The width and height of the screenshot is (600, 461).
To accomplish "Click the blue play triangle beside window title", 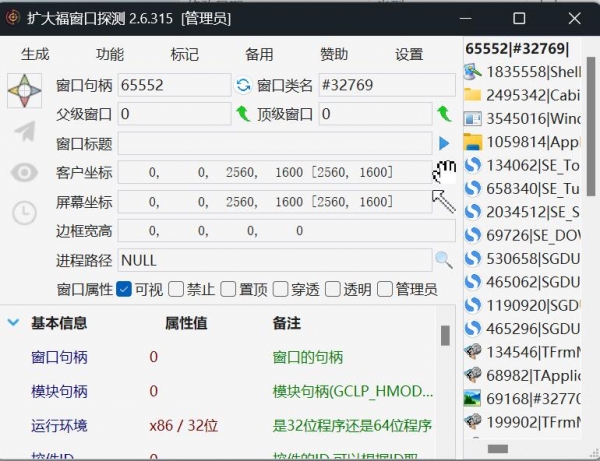I will coord(444,143).
